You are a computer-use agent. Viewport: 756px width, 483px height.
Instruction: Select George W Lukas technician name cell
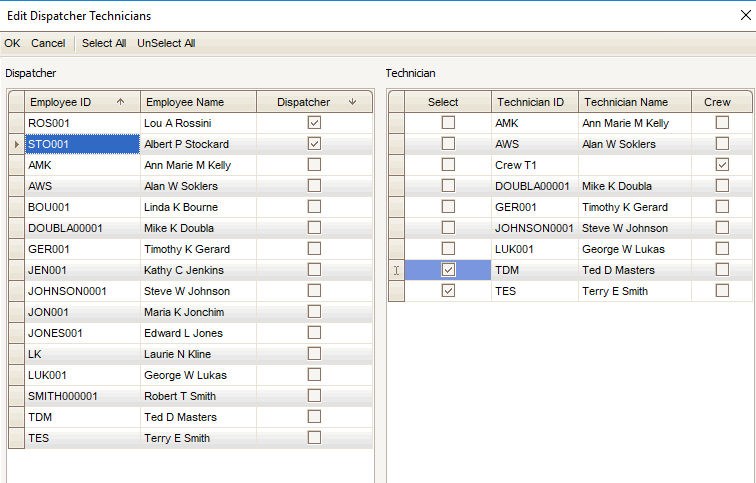[634, 249]
